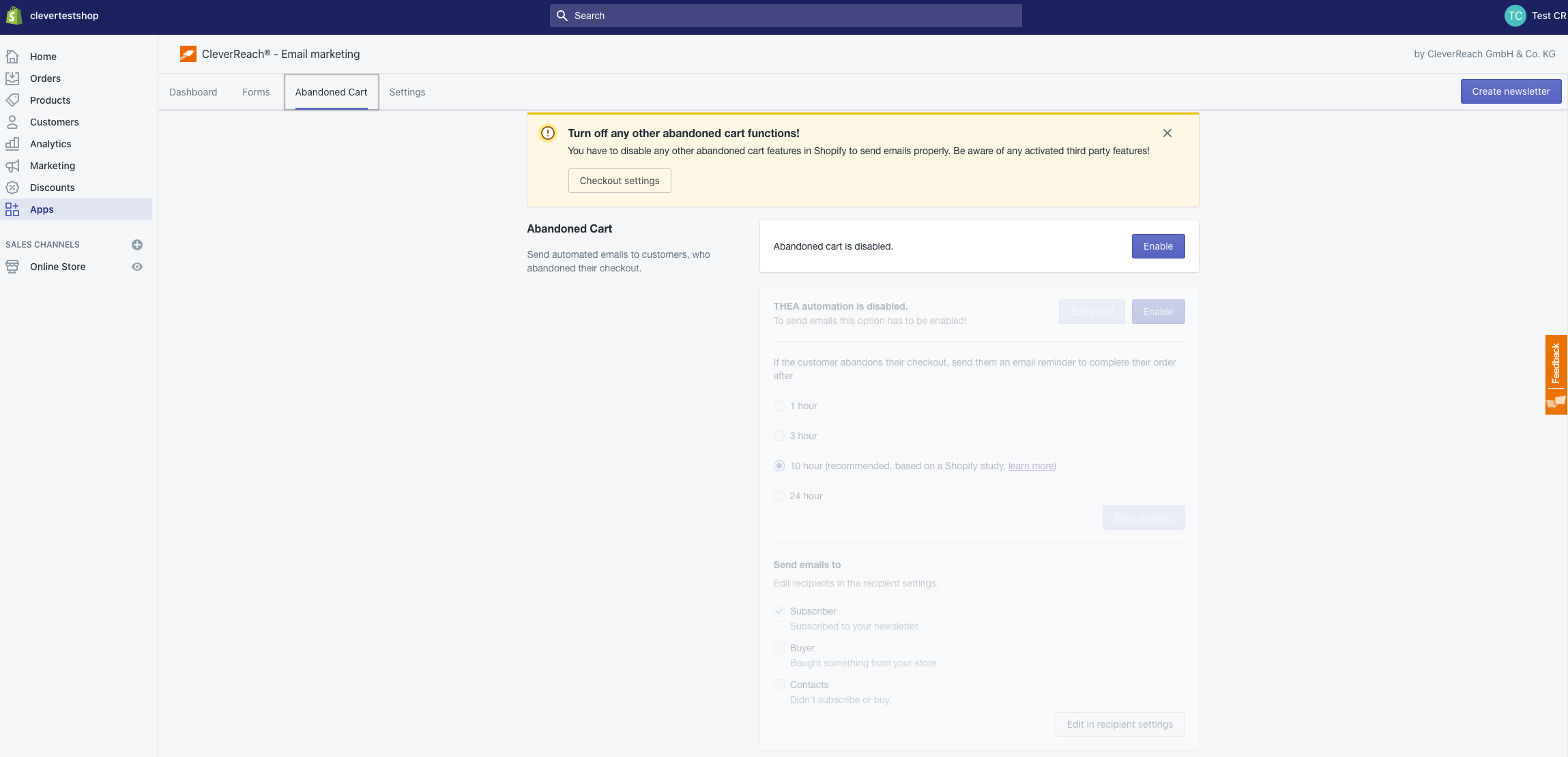Open Home from the sidebar icon
1568x757 pixels.
[x=12, y=57]
